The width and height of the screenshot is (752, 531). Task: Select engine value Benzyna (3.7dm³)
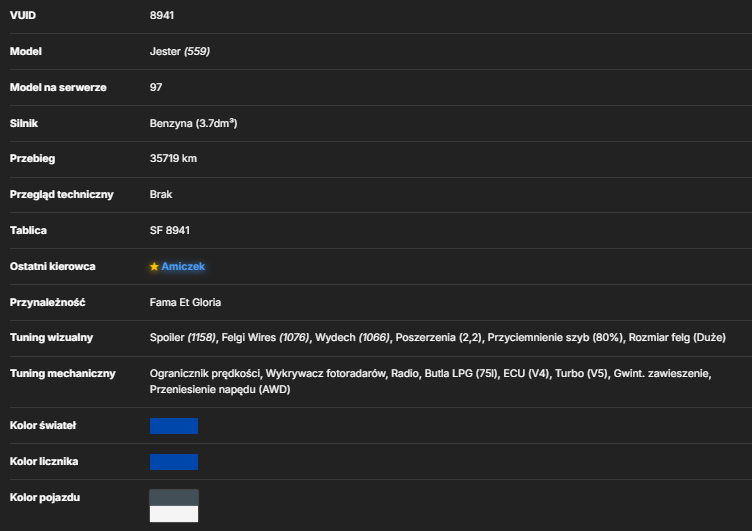pos(193,123)
